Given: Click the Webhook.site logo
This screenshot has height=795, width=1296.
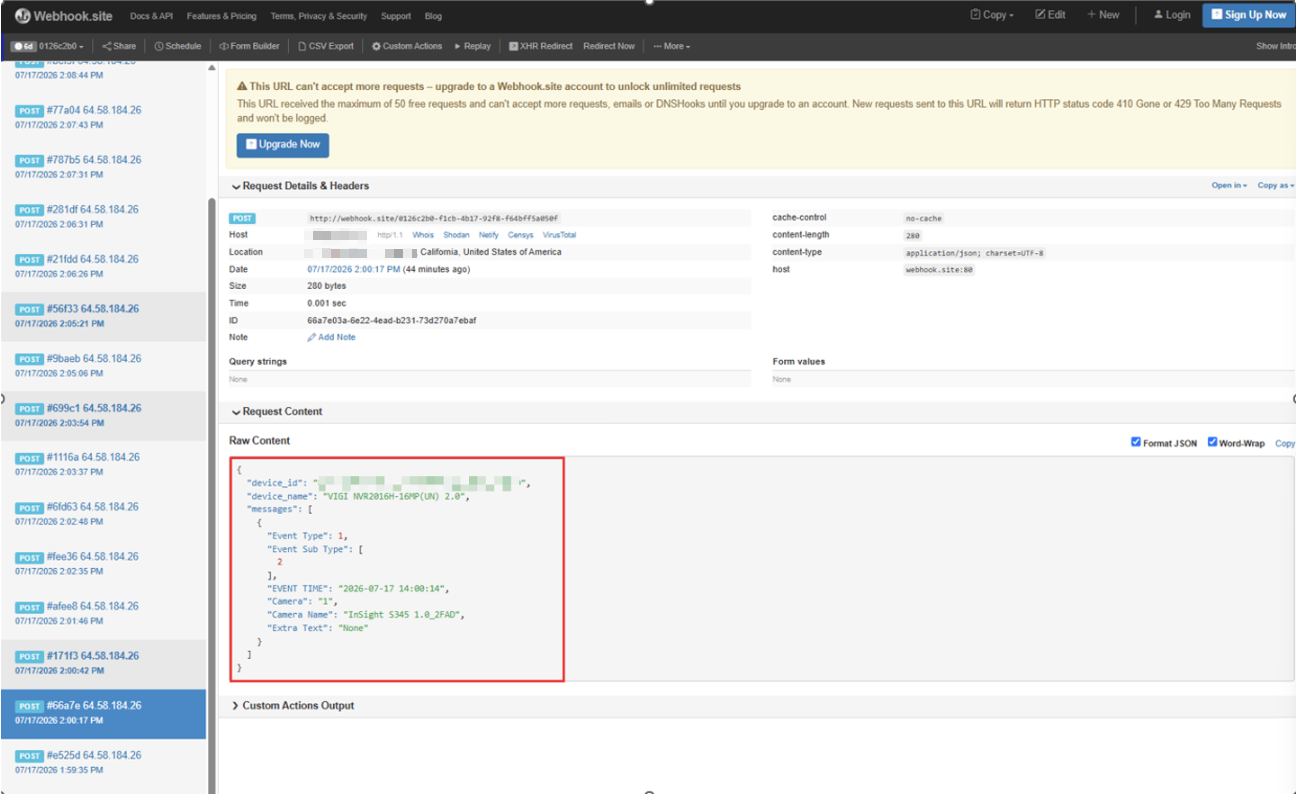Looking at the screenshot, I should (63, 15).
